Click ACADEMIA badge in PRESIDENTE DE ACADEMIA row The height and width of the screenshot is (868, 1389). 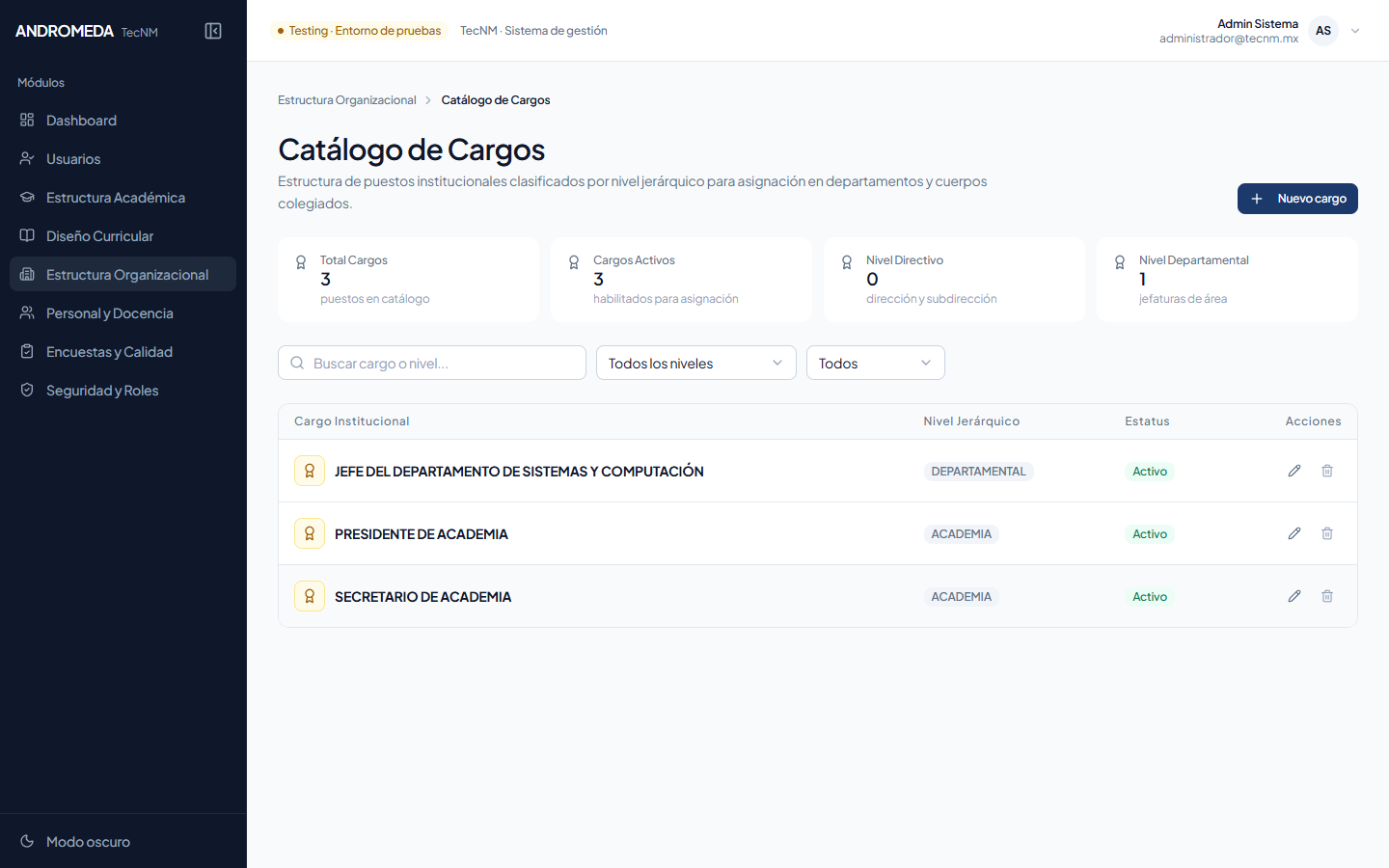[961, 534]
